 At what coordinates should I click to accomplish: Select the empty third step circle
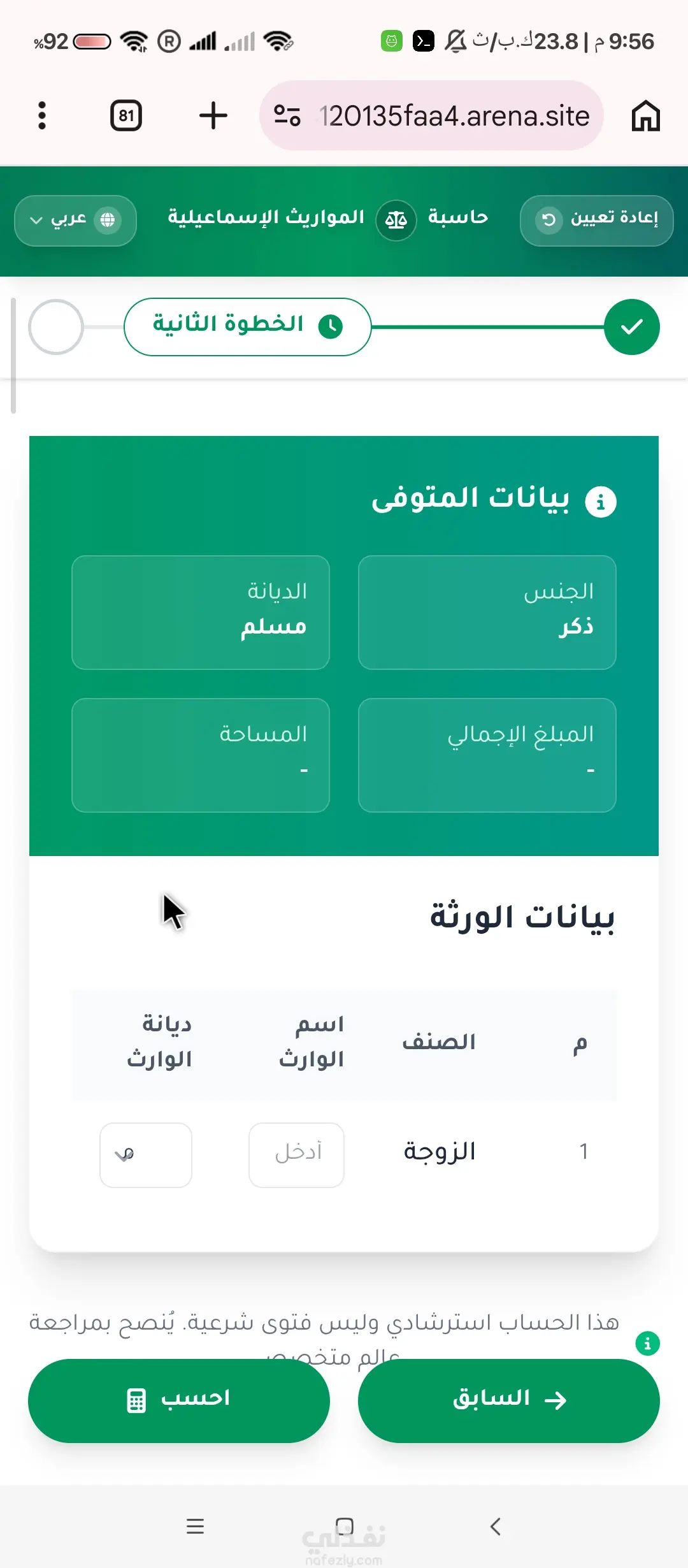56,327
